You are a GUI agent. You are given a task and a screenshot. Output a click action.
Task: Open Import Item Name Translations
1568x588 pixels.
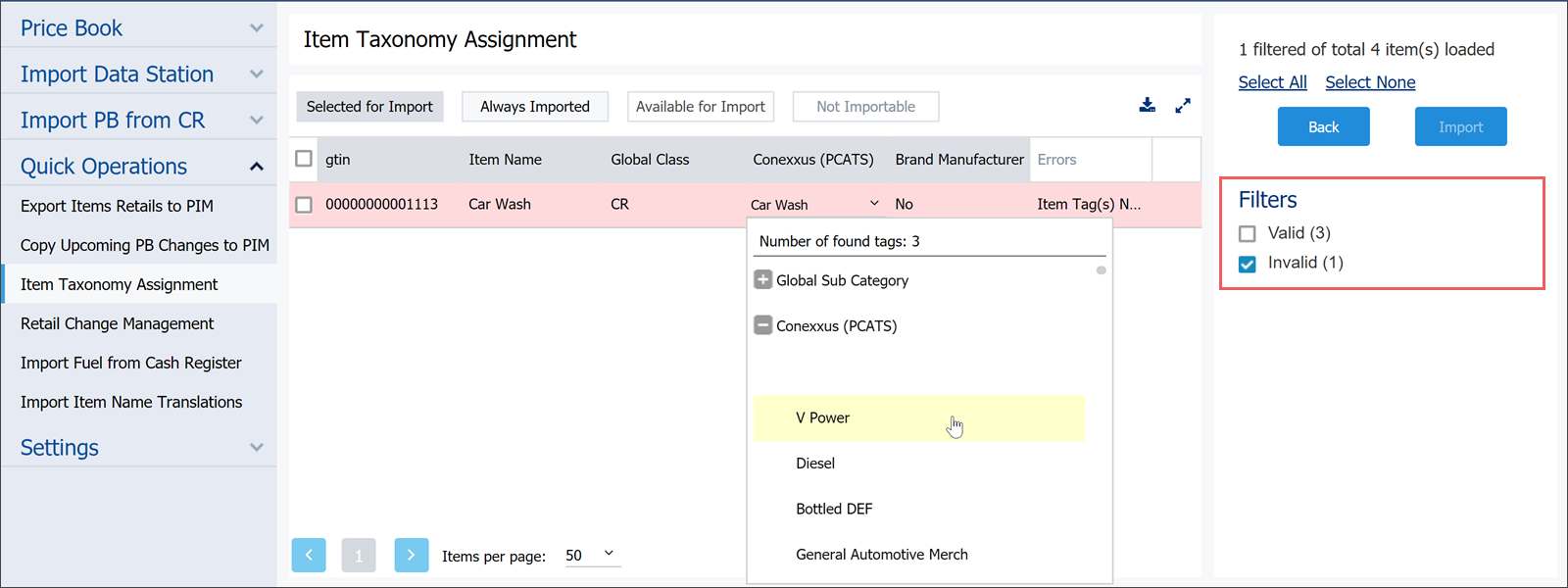(x=131, y=402)
